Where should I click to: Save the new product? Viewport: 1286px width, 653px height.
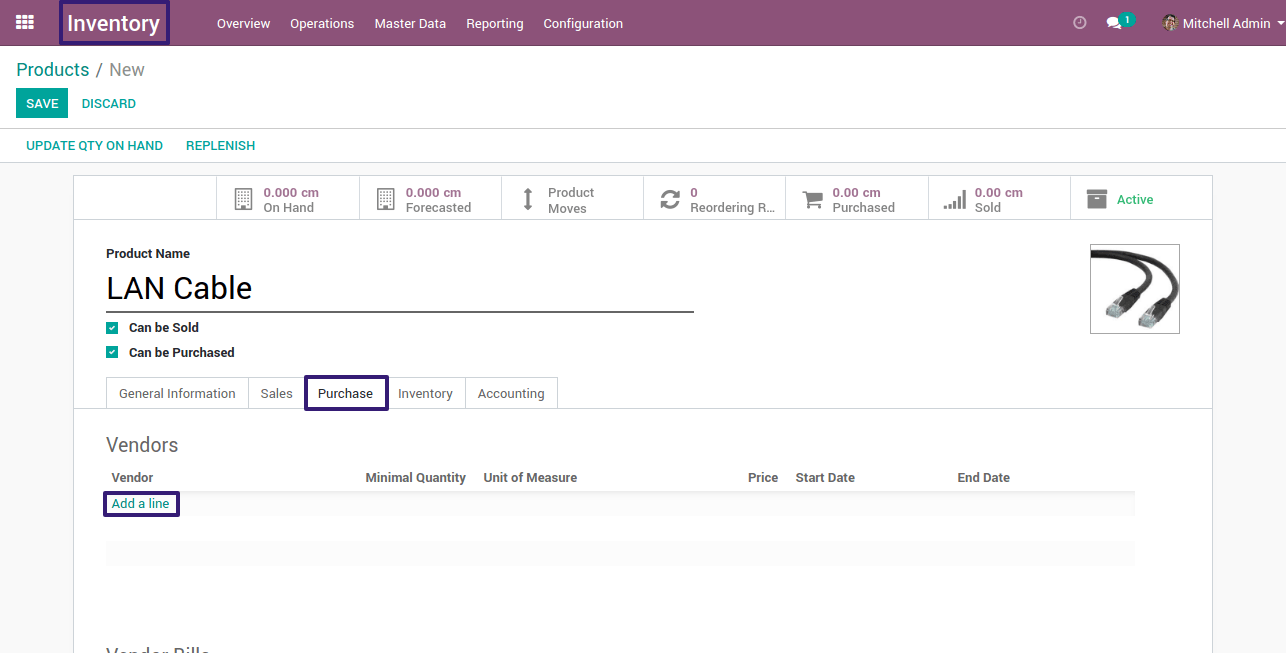pyautogui.click(x=42, y=103)
